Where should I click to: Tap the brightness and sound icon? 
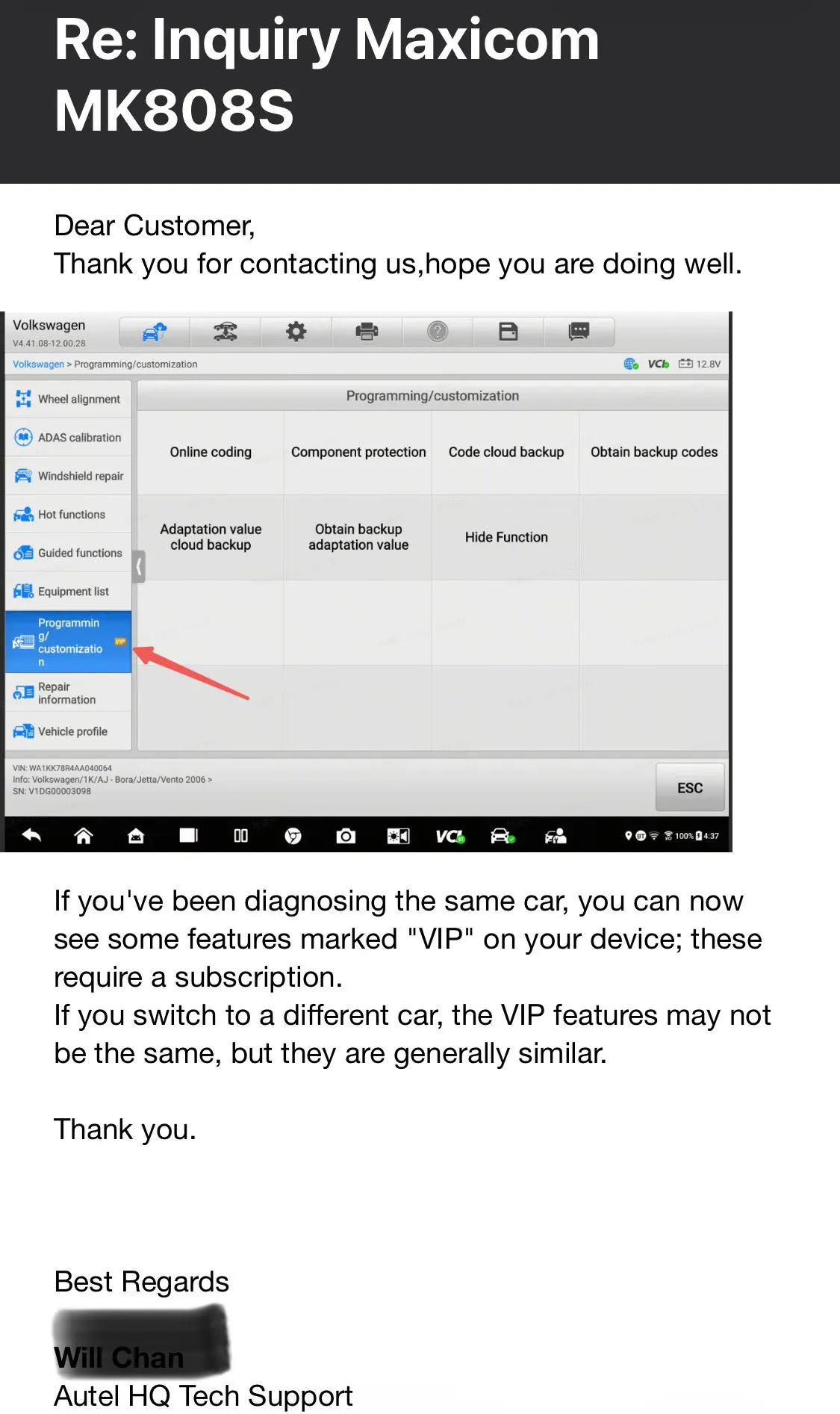click(x=398, y=836)
